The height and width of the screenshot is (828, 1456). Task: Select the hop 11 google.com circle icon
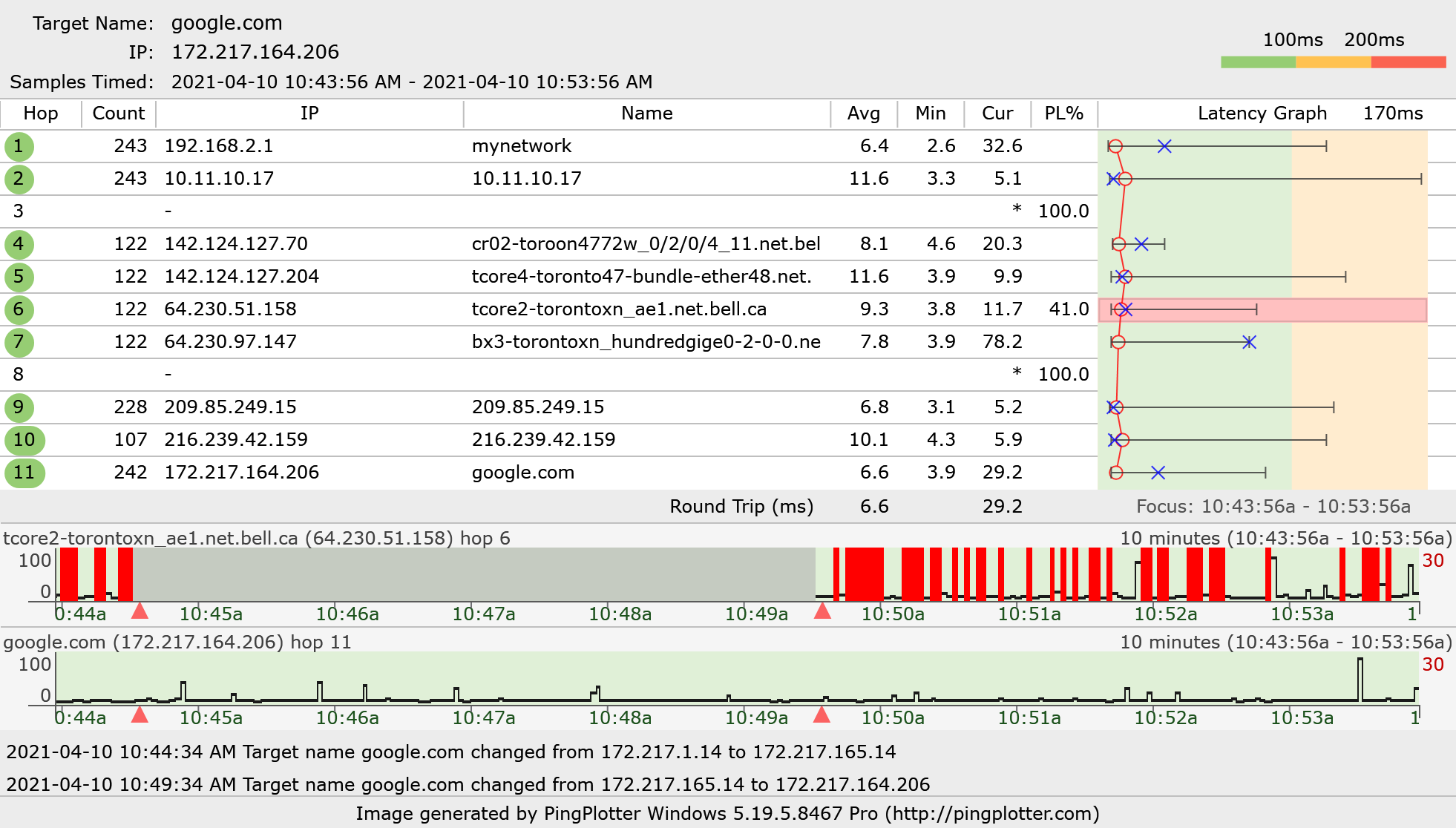[24, 473]
